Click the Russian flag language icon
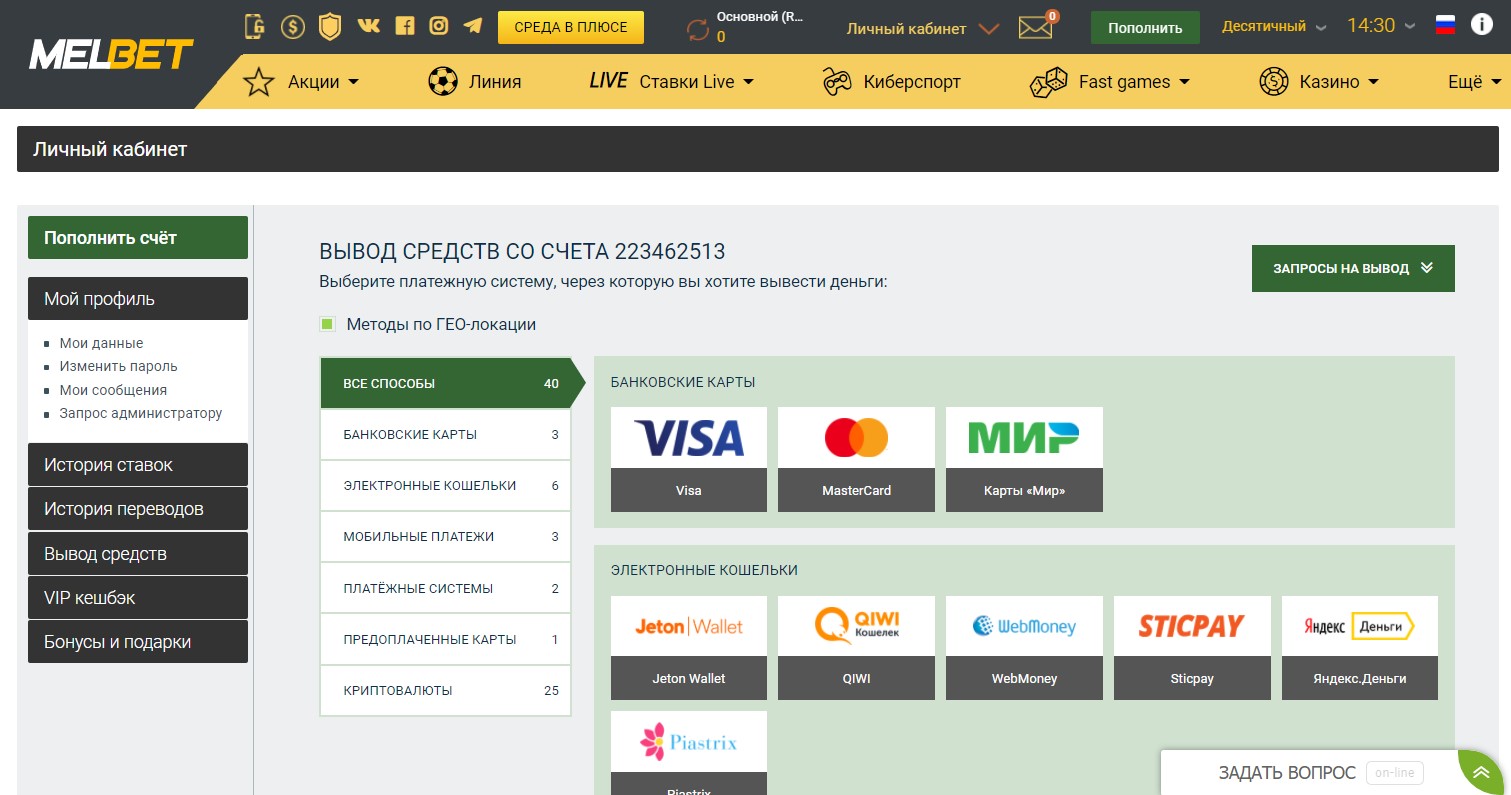The height and width of the screenshot is (795, 1511). tap(1445, 26)
